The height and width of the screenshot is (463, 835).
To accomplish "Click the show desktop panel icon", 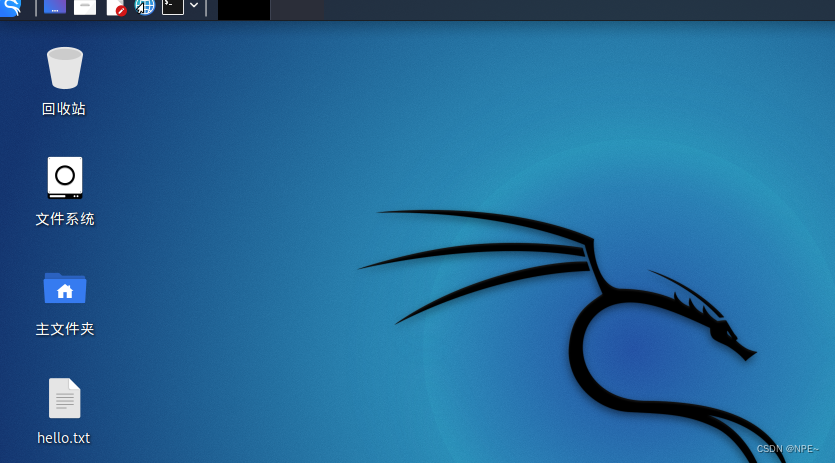I will click(55, 7).
